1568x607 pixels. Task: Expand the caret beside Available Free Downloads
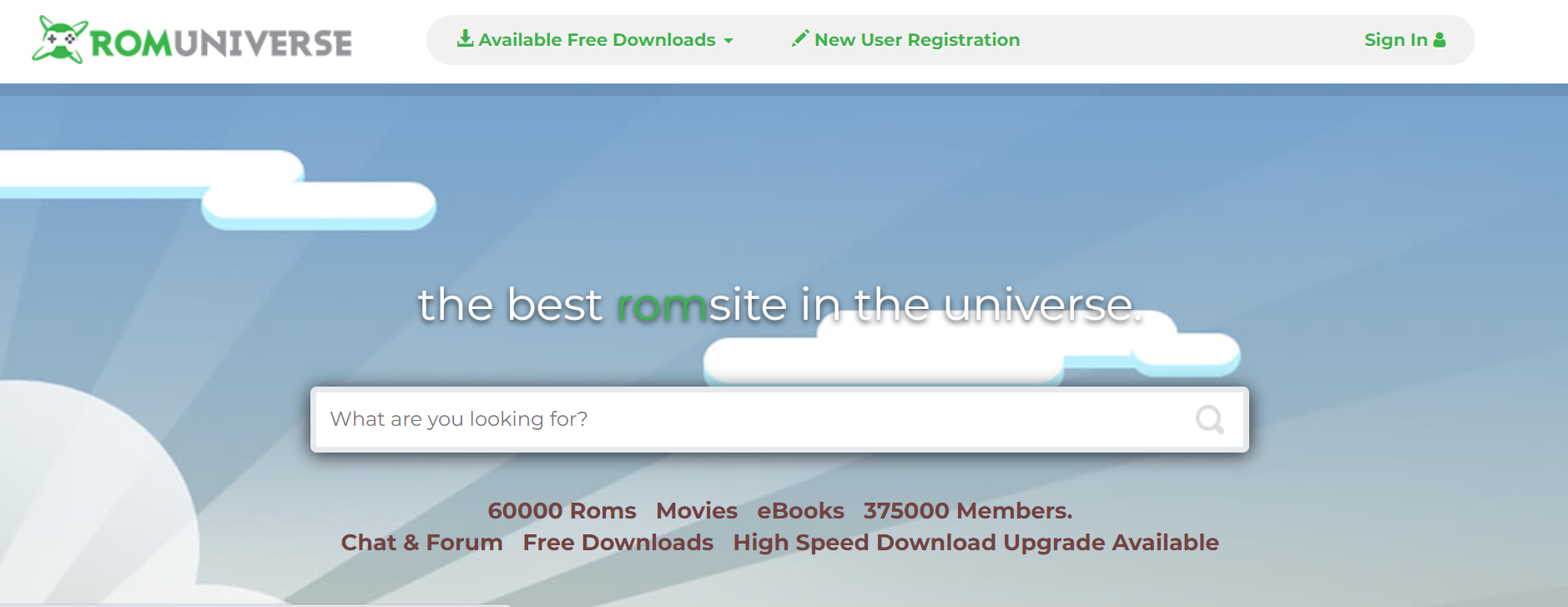[x=729, y=41]
